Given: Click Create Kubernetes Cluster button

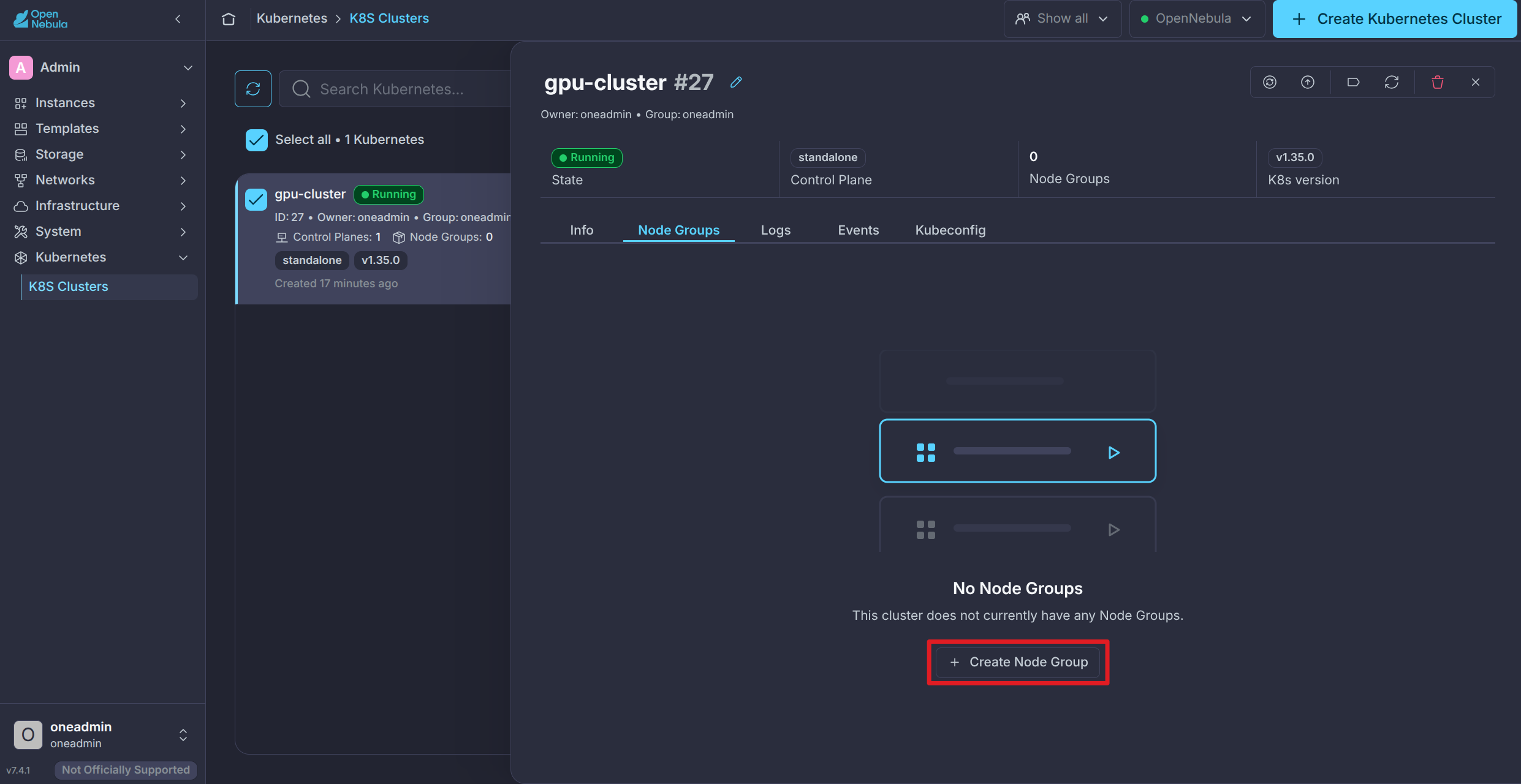Looking at the screenshot, I should tap(1395, 19).
